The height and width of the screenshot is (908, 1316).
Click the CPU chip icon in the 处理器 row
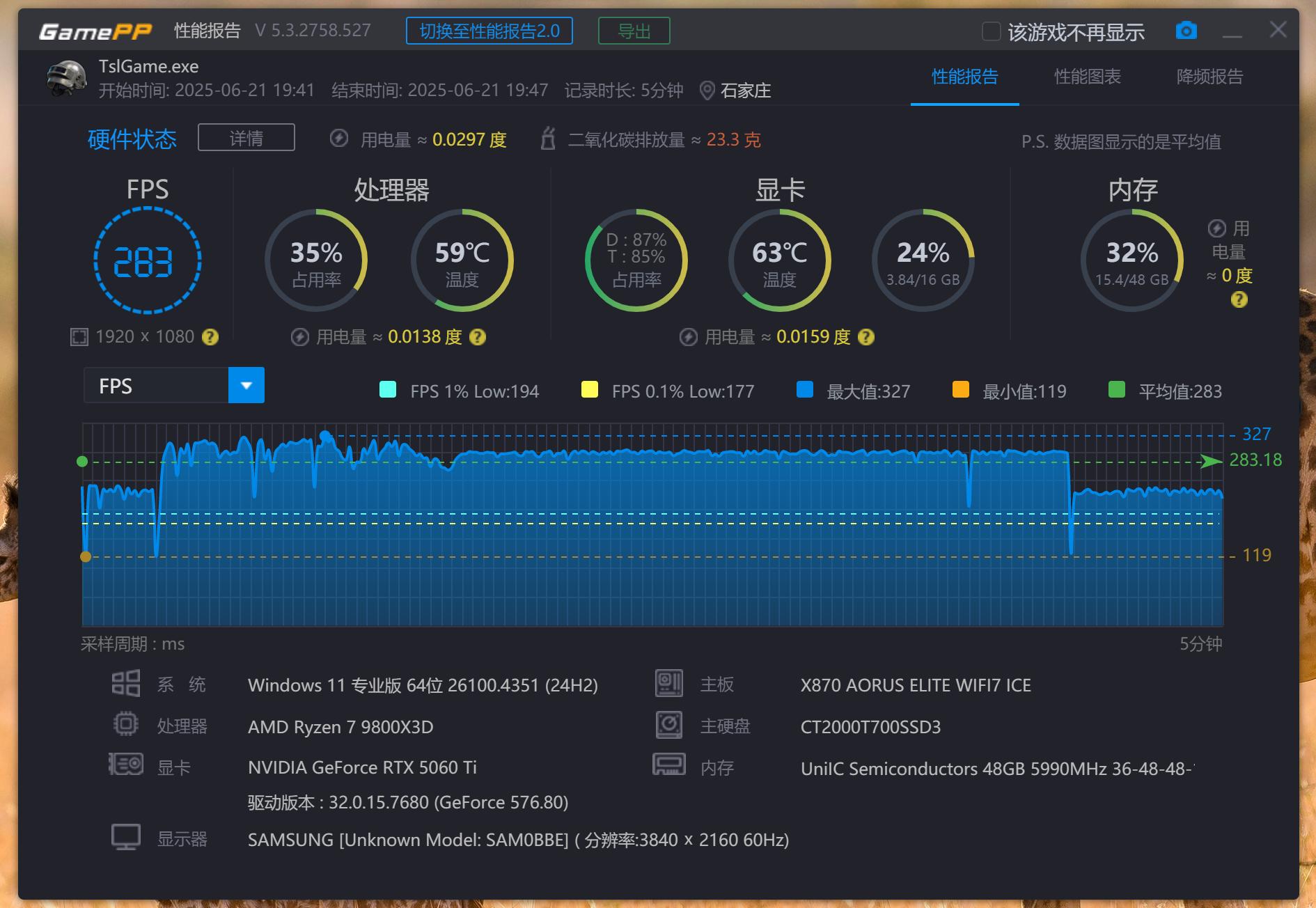[126, 724]
